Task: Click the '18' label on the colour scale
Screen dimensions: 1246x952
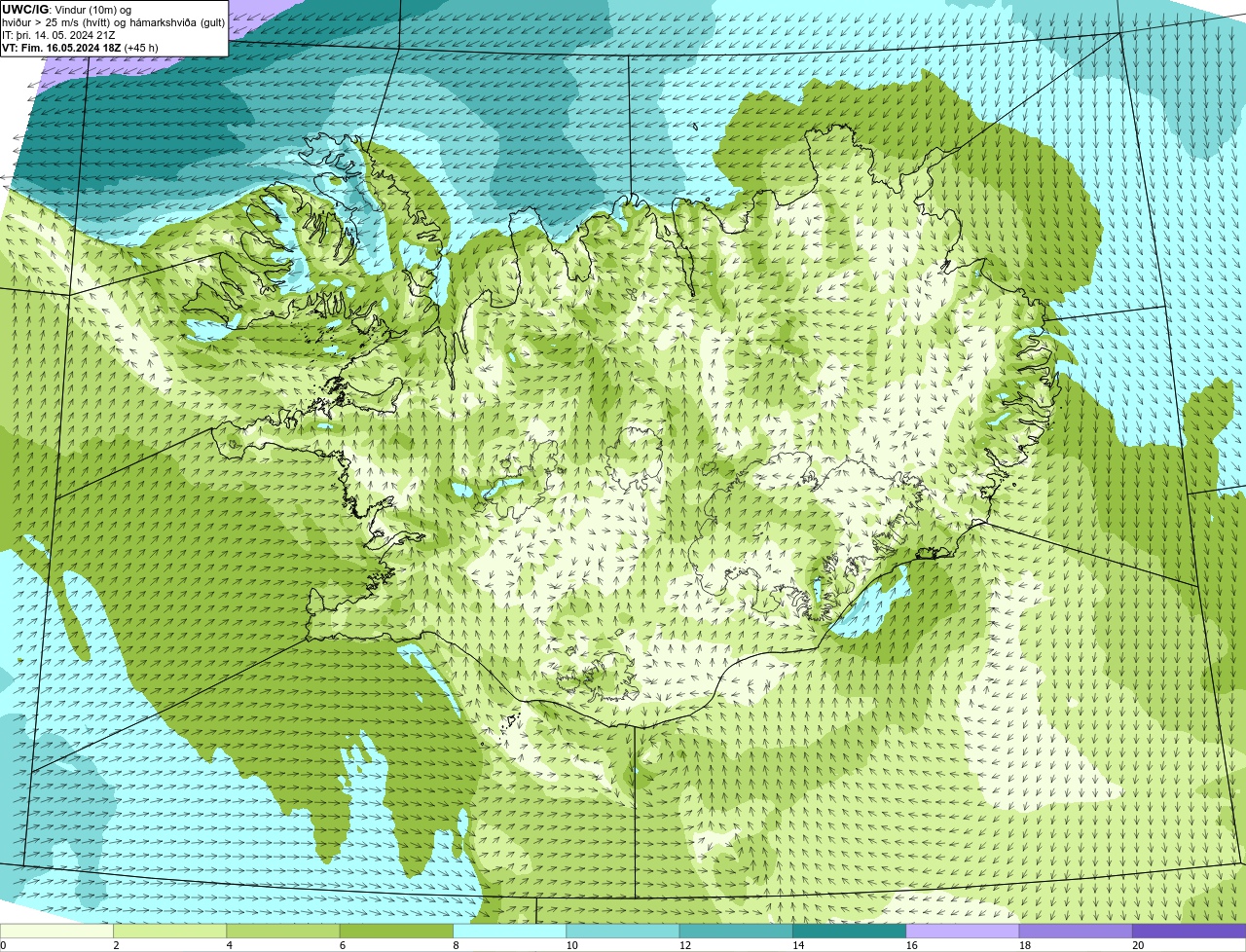Action: click(1024, 945)
